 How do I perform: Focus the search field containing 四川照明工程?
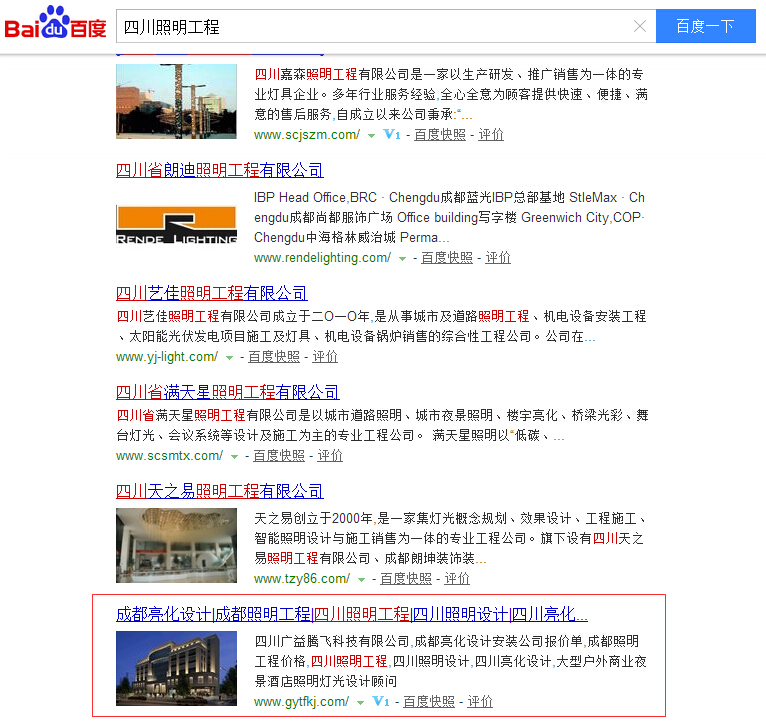coord(370,26)
